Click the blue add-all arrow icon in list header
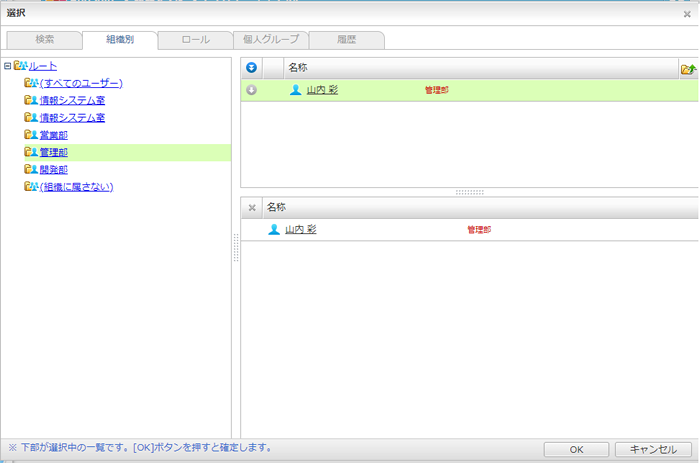700x463 pixels. 251,68
